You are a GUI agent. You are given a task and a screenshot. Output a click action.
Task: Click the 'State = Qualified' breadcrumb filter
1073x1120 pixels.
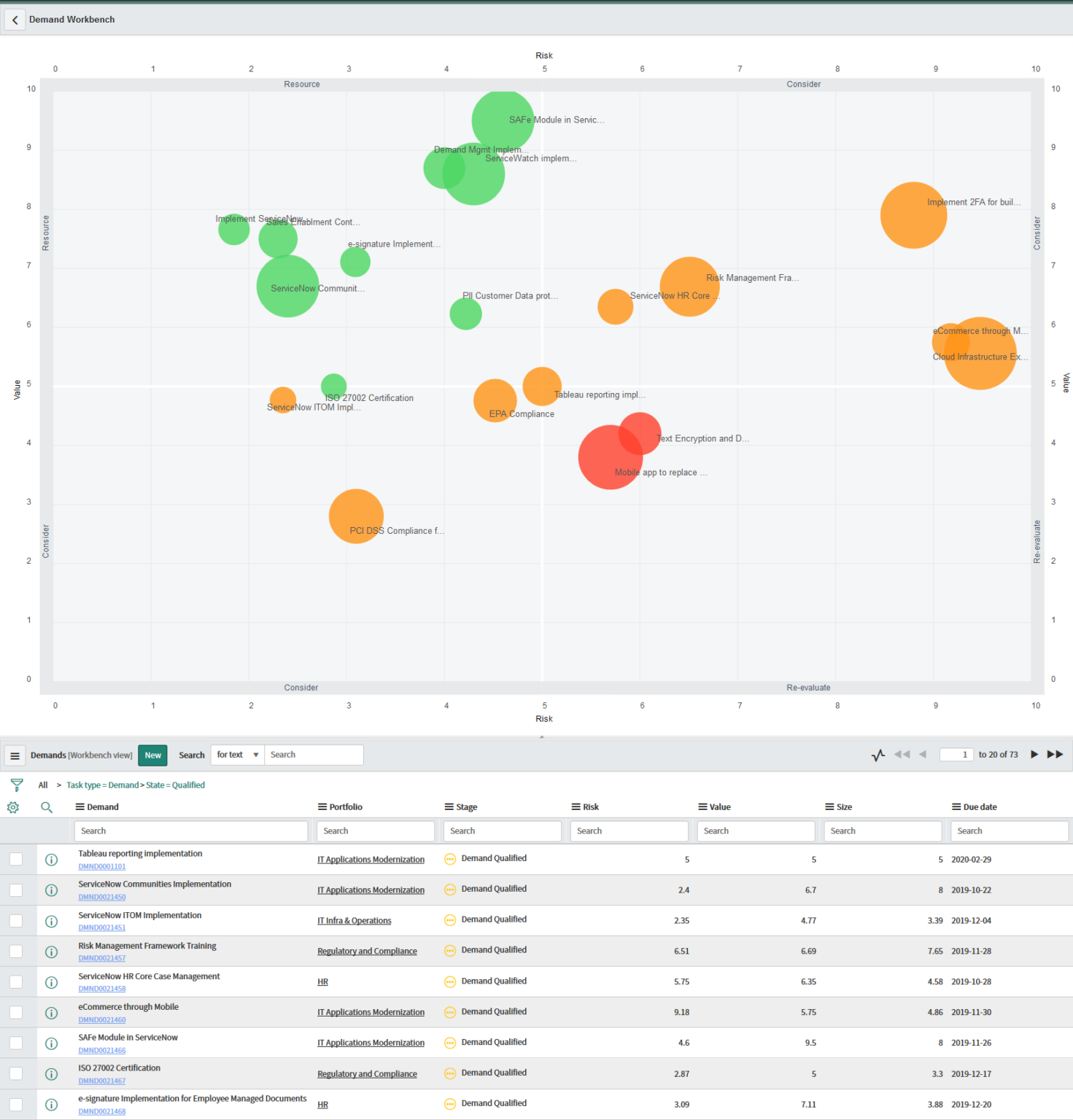[x=175, y=785]
